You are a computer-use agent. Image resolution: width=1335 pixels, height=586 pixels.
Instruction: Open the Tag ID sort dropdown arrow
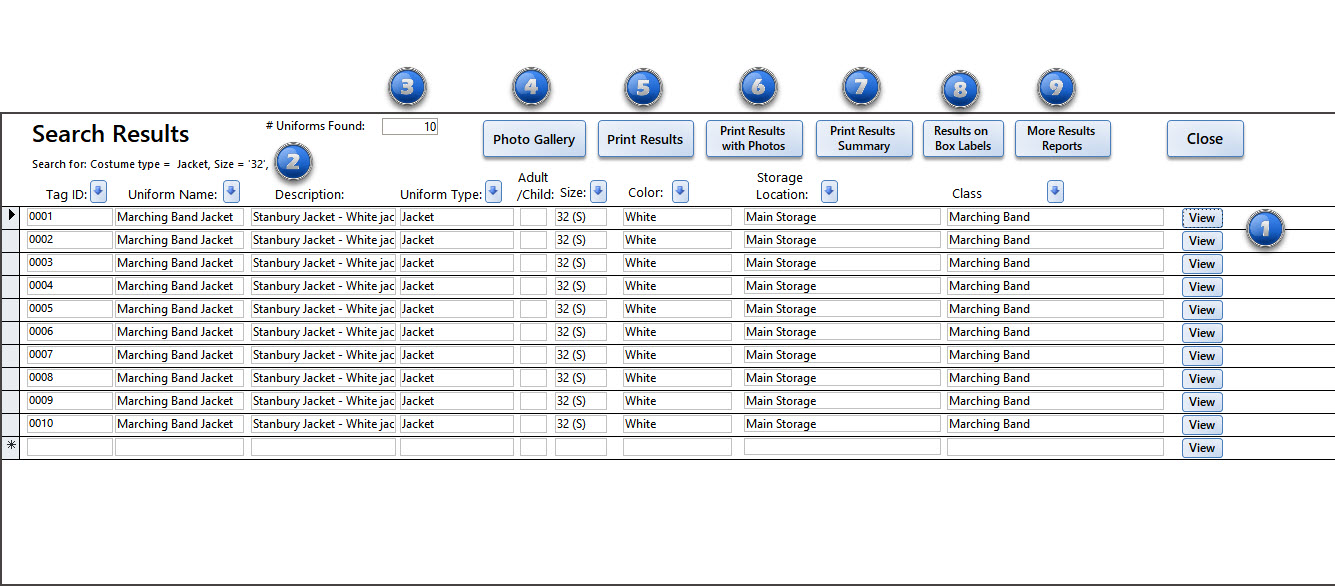pyautogui.click(x=98, y=191)
